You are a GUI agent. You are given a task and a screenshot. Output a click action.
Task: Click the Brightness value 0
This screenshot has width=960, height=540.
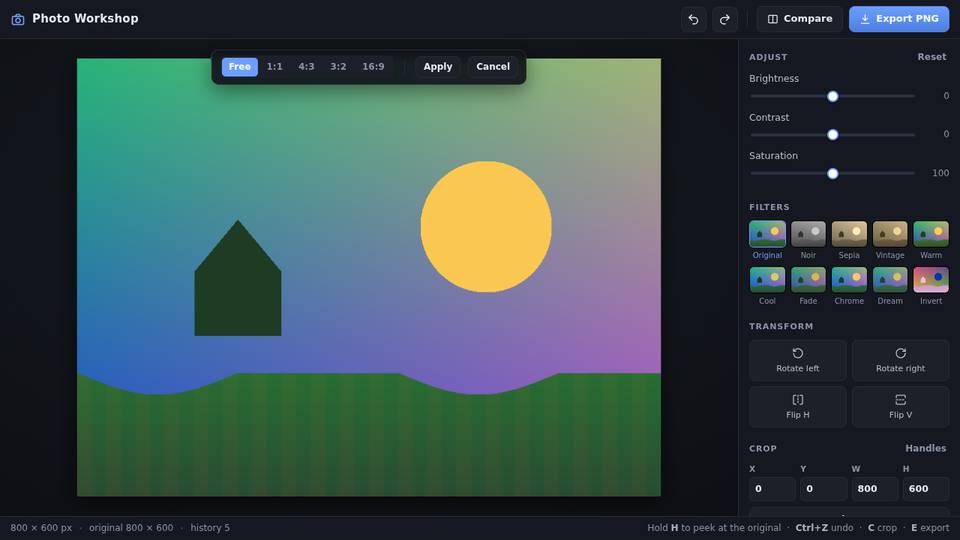[946, 96]
